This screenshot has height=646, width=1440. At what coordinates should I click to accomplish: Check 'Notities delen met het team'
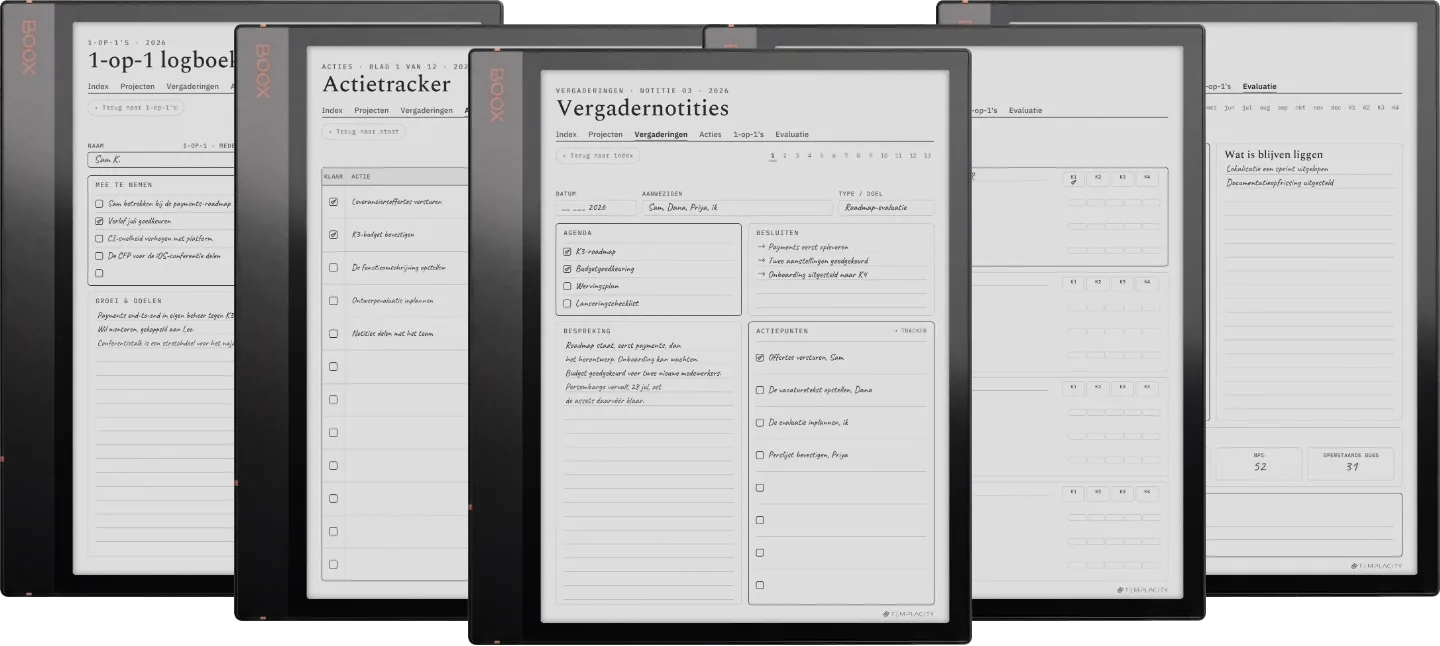click(x=333, y=334)
